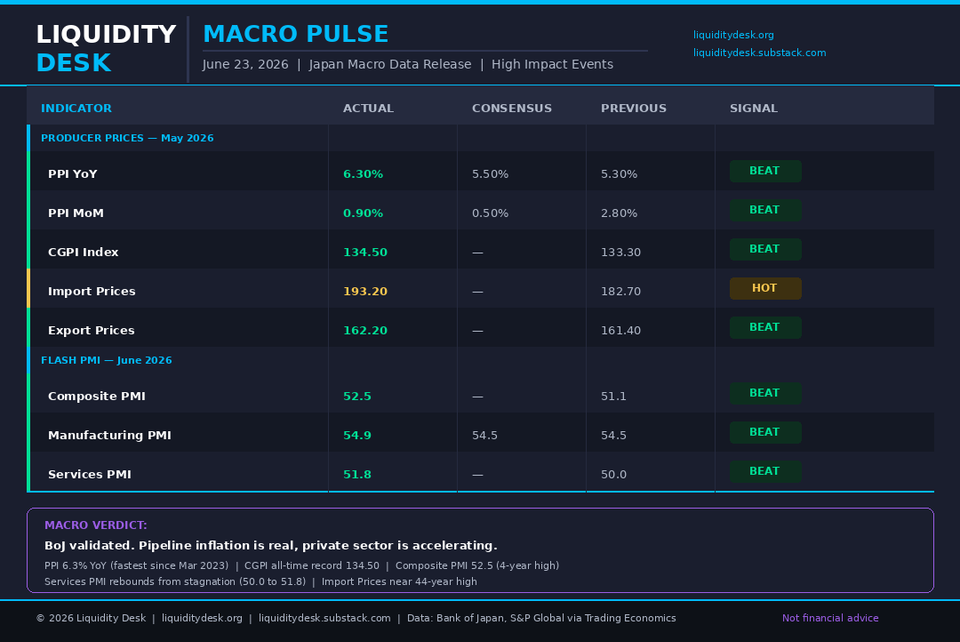Click the 'Not financial advice' disclaimer
This screenshot has width=960, height=642.
tap(830, 618)
